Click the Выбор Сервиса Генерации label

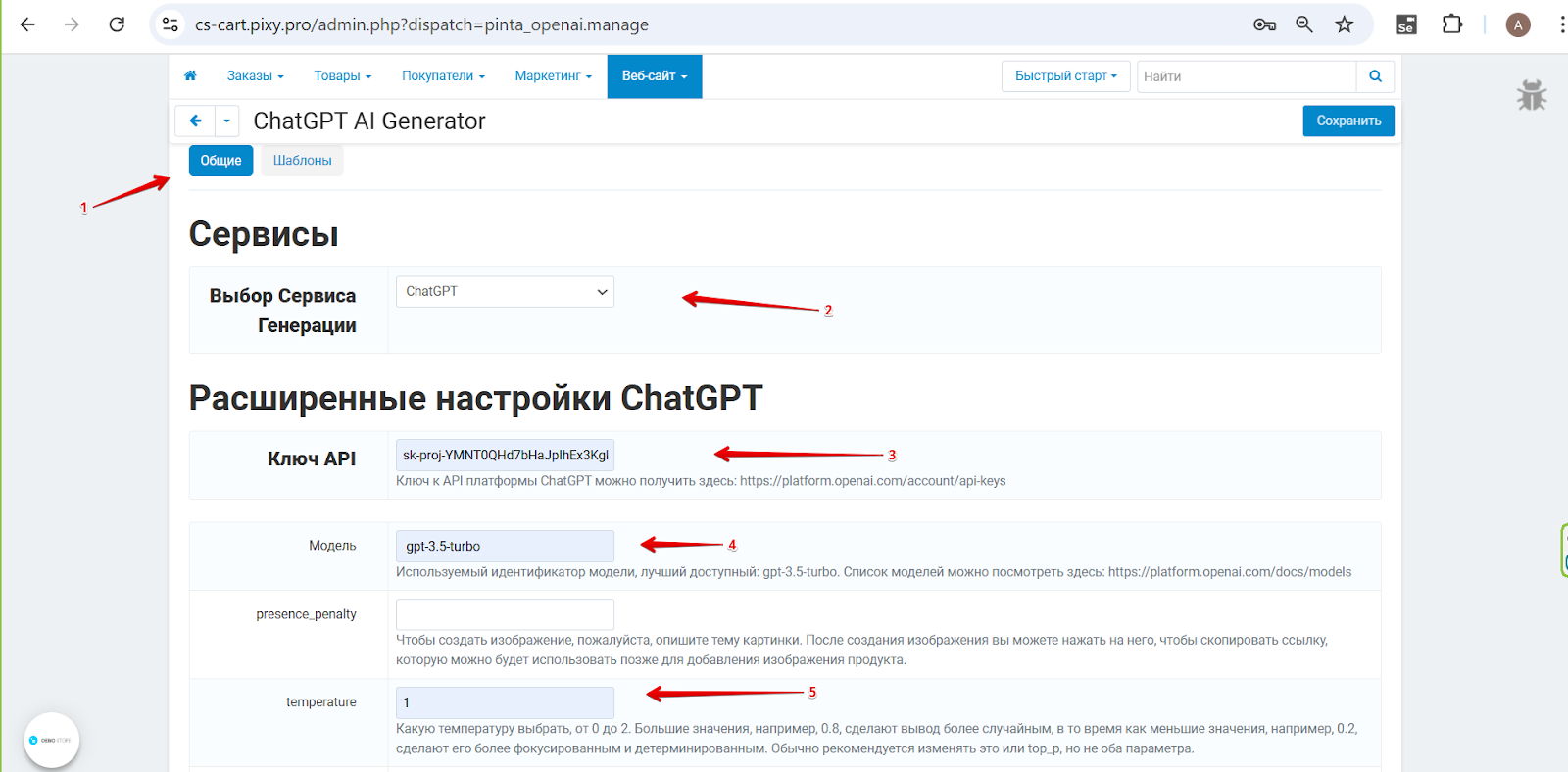point(282,311)
